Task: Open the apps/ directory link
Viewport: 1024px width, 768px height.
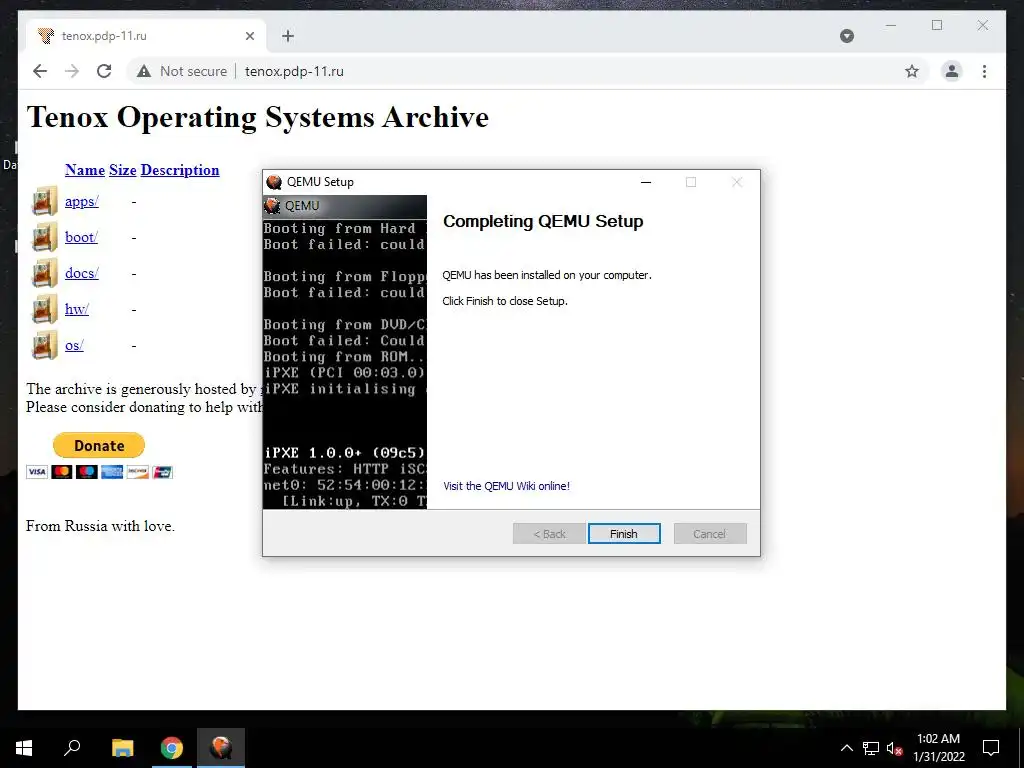Action: (x=82, y=201)
